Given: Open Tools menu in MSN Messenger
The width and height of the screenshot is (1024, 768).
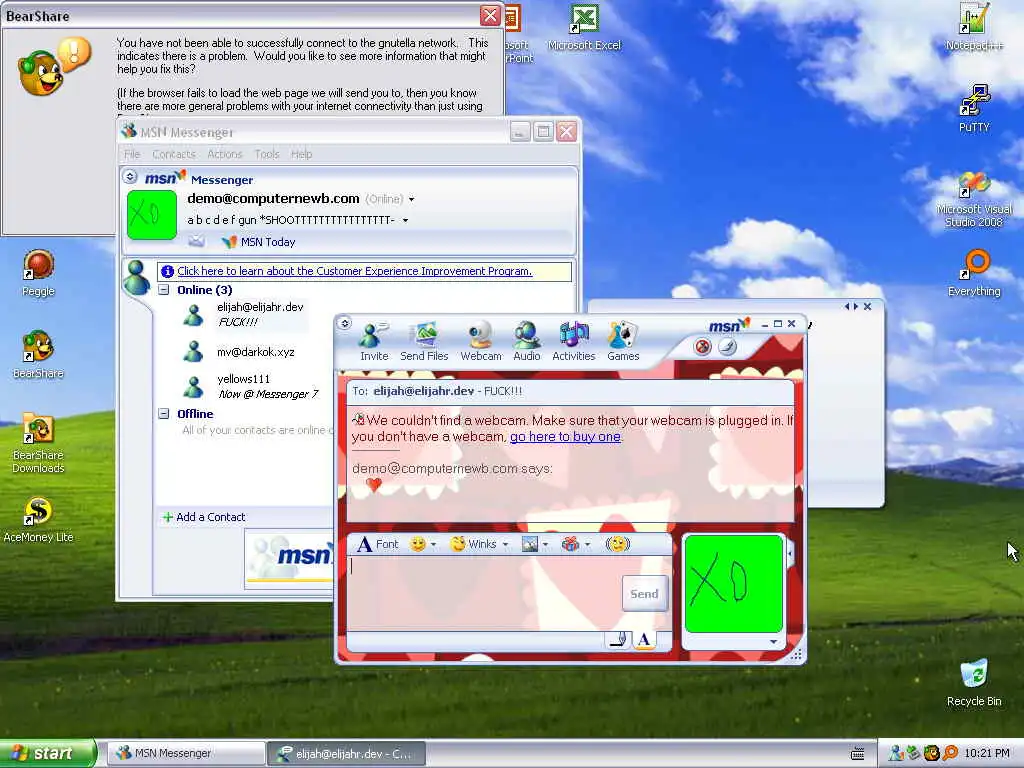Looking at the screenshot, I should pyautogui.click(x=266, y=154).
